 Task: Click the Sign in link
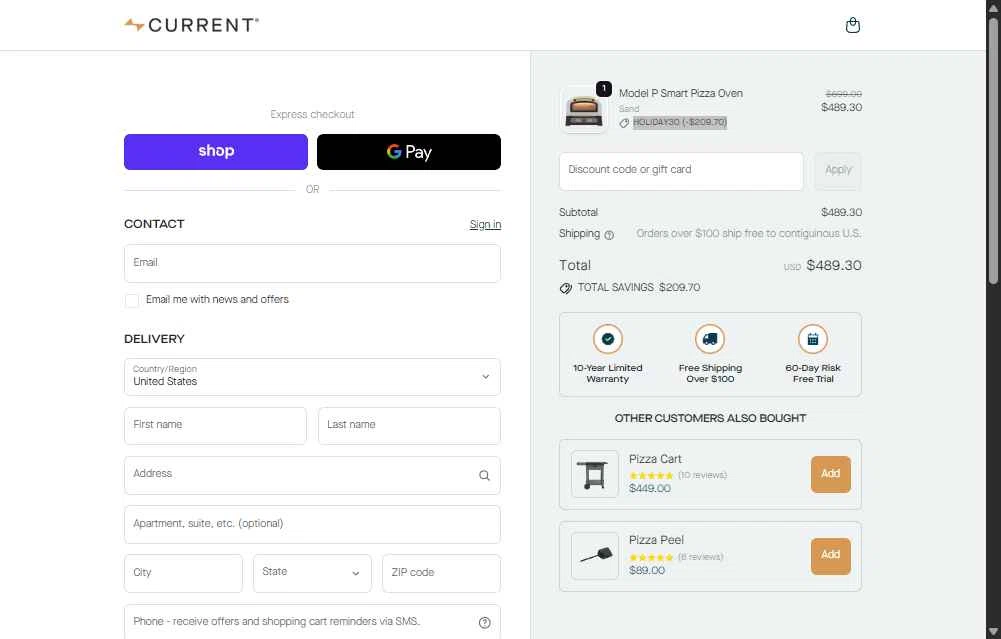485,225
